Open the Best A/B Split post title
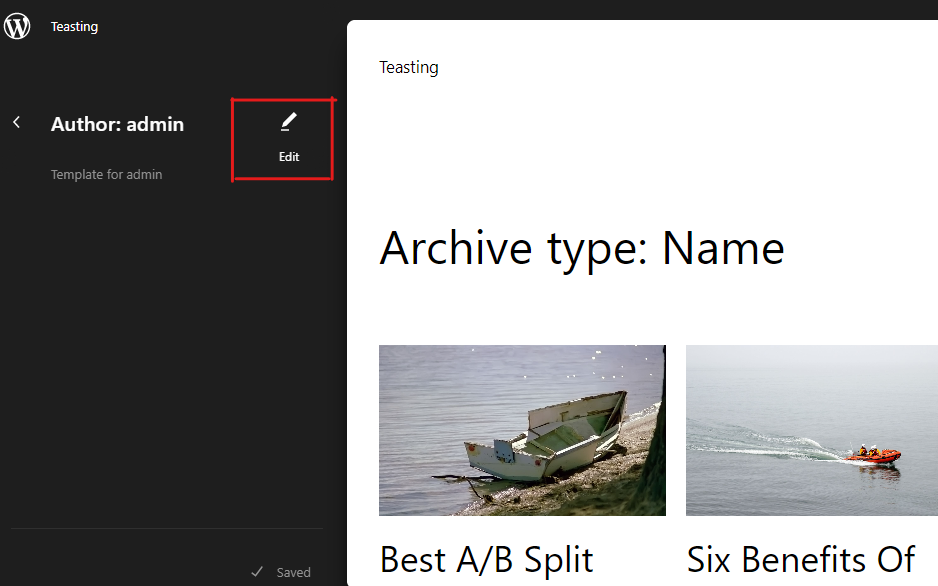 tap(486, 560)
